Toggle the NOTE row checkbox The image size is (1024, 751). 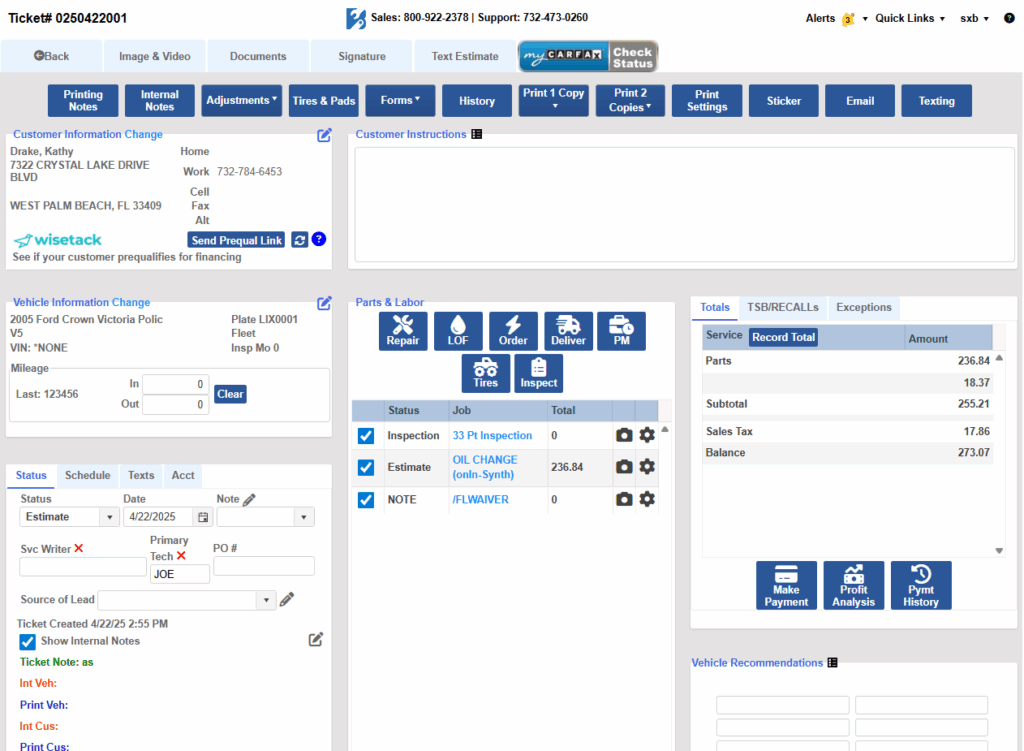coord(366,499)
